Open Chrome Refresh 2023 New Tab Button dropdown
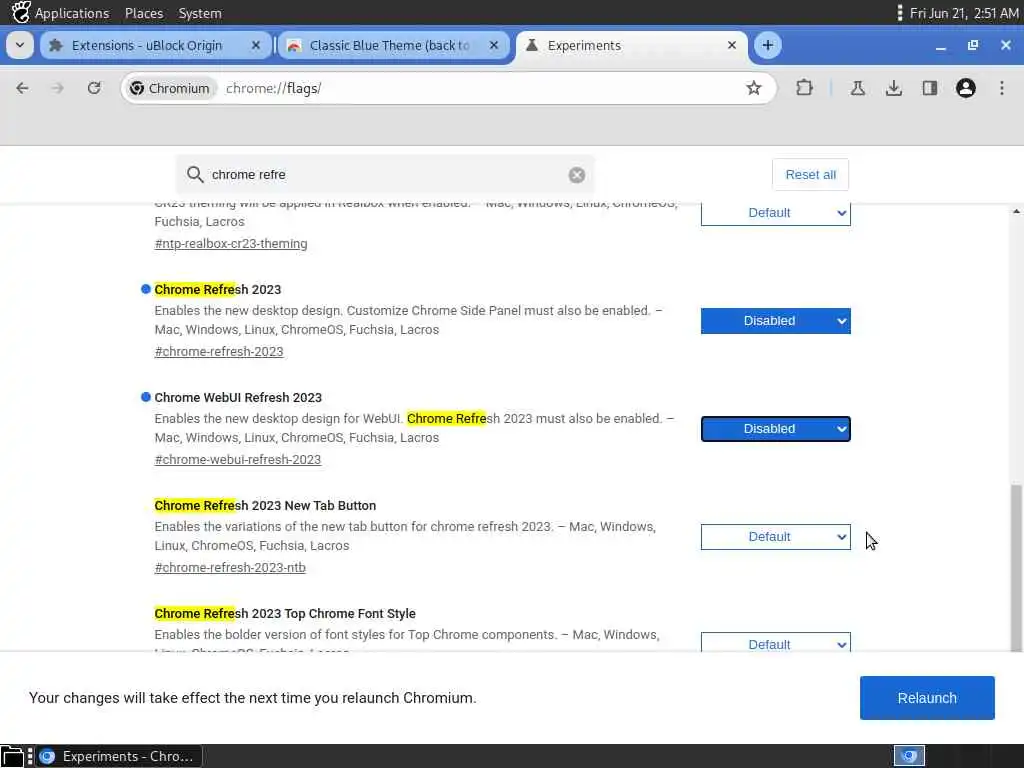Image resolution: width=1024 pixels, height=768 pixels. 775,537
